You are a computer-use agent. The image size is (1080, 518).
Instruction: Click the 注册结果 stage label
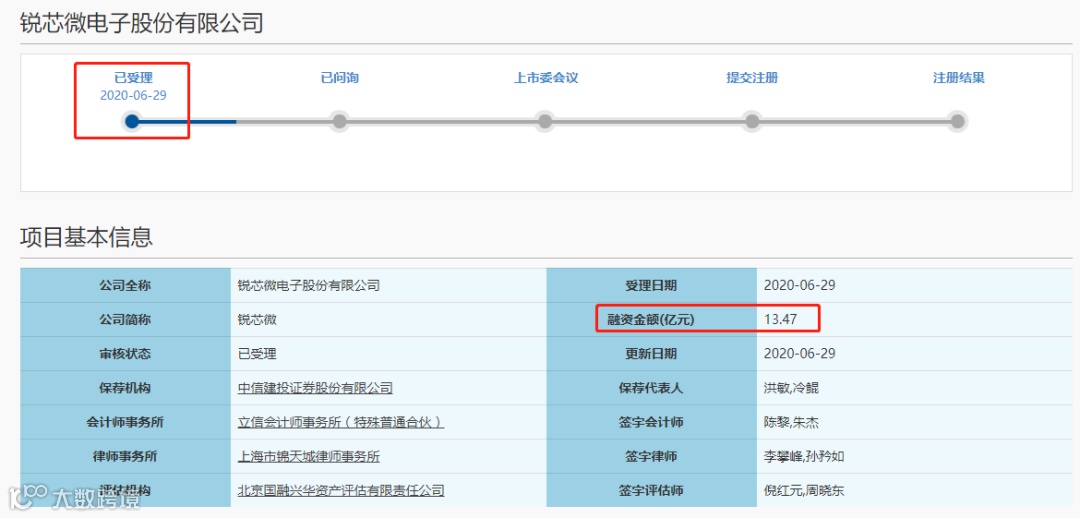click(x=958, y=78)
